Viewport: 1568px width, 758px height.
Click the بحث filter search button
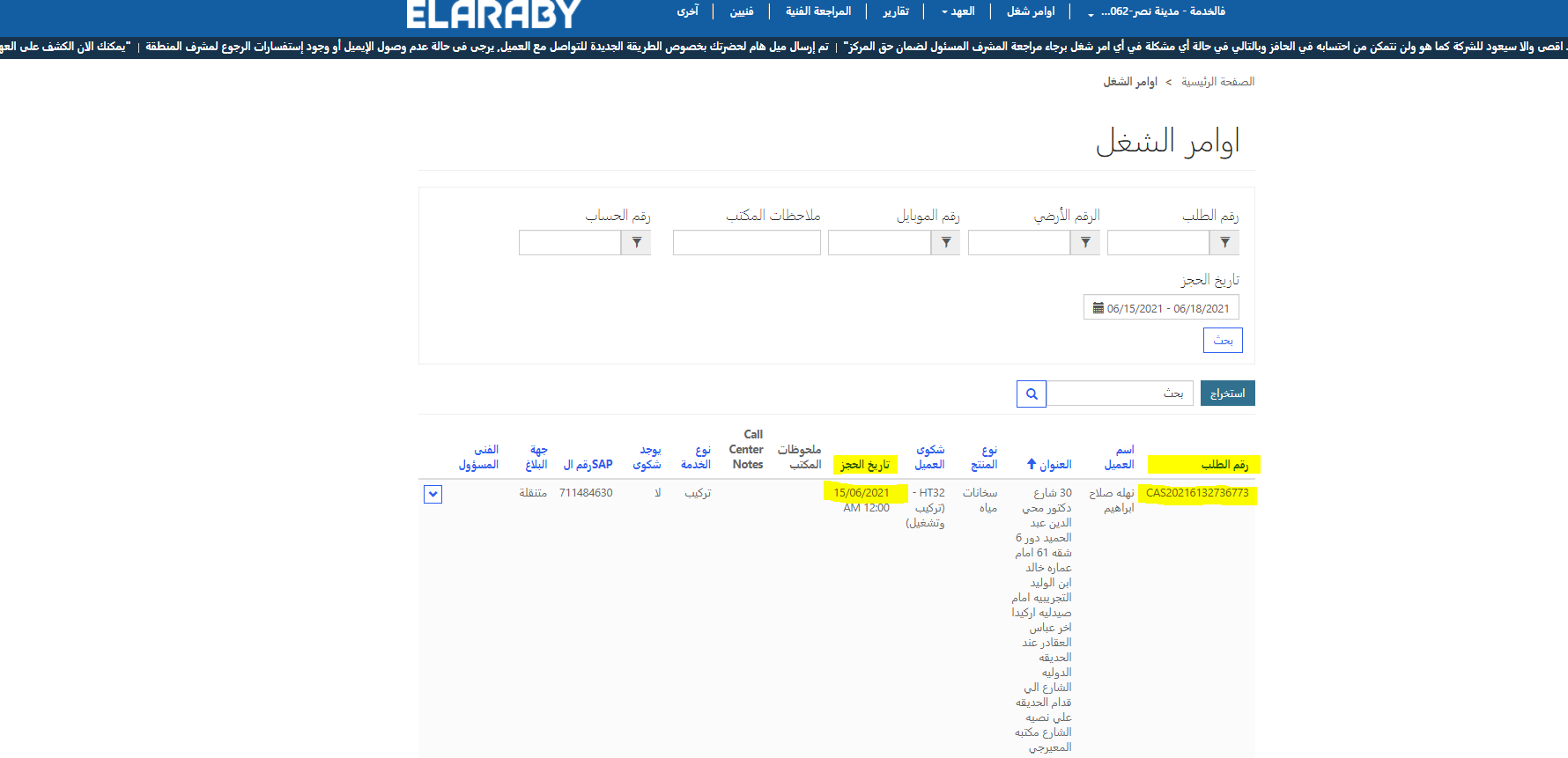(x=1223, y=340)
